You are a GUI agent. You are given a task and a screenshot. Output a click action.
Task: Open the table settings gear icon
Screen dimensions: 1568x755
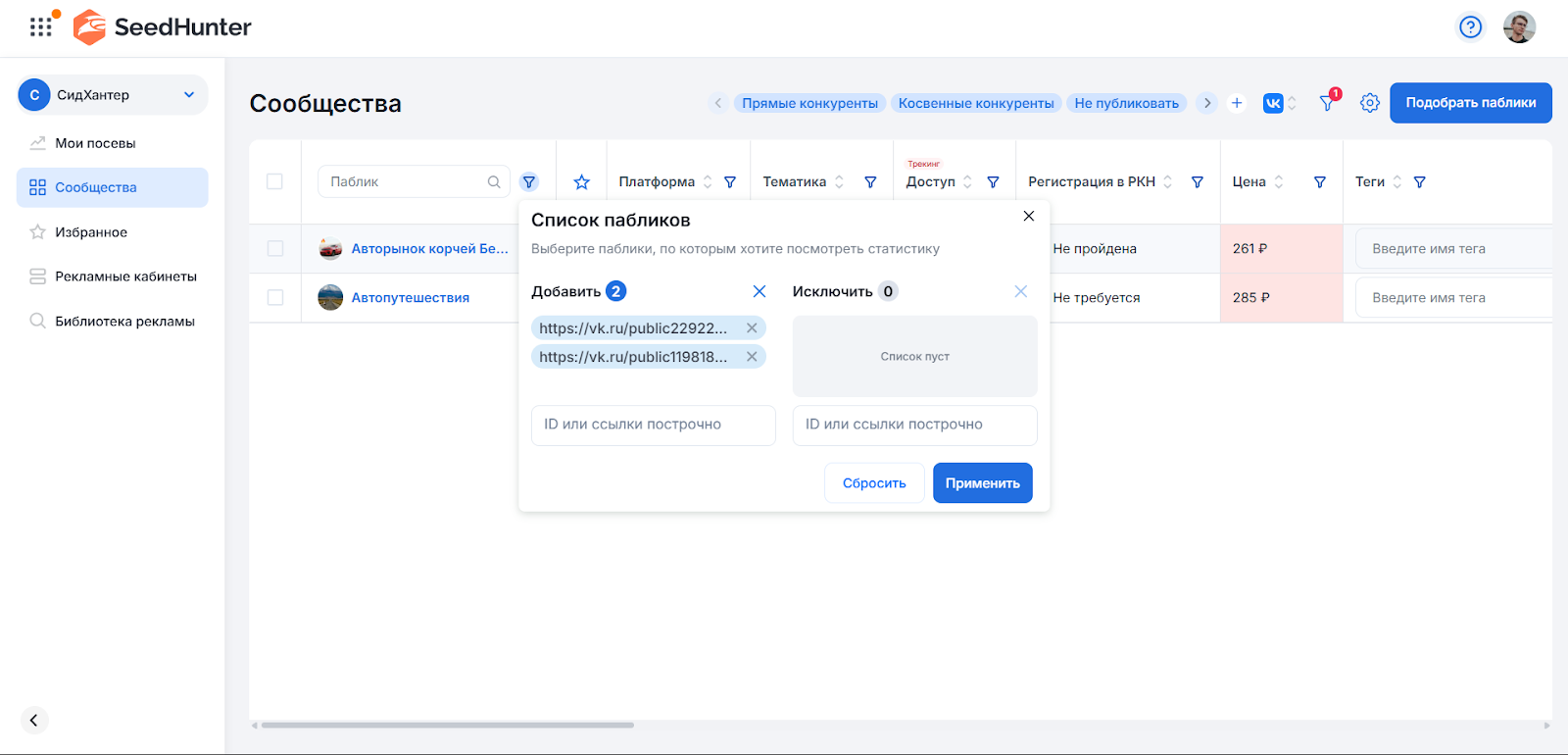[1369, 103]
